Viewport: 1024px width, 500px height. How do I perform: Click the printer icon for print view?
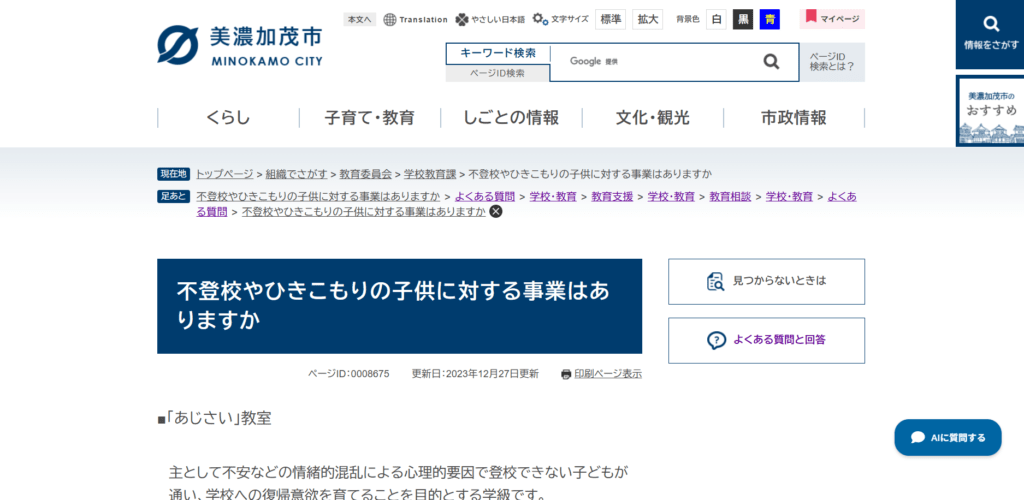566,375
